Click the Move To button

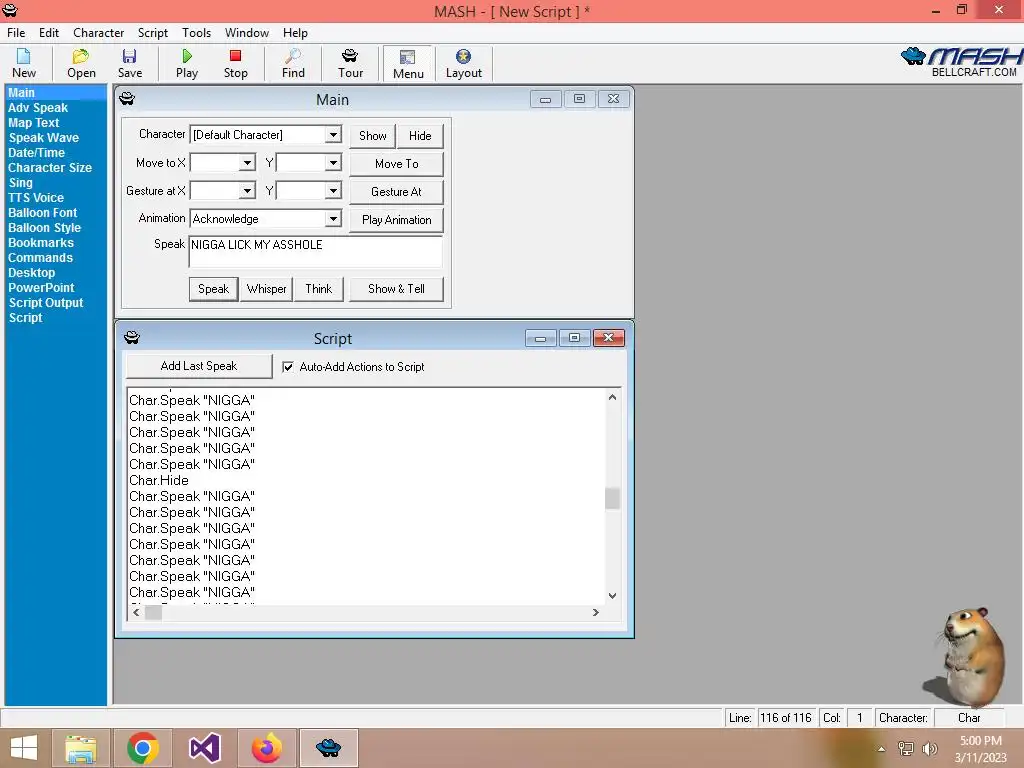pyautogui.click(x=396, y=164)
